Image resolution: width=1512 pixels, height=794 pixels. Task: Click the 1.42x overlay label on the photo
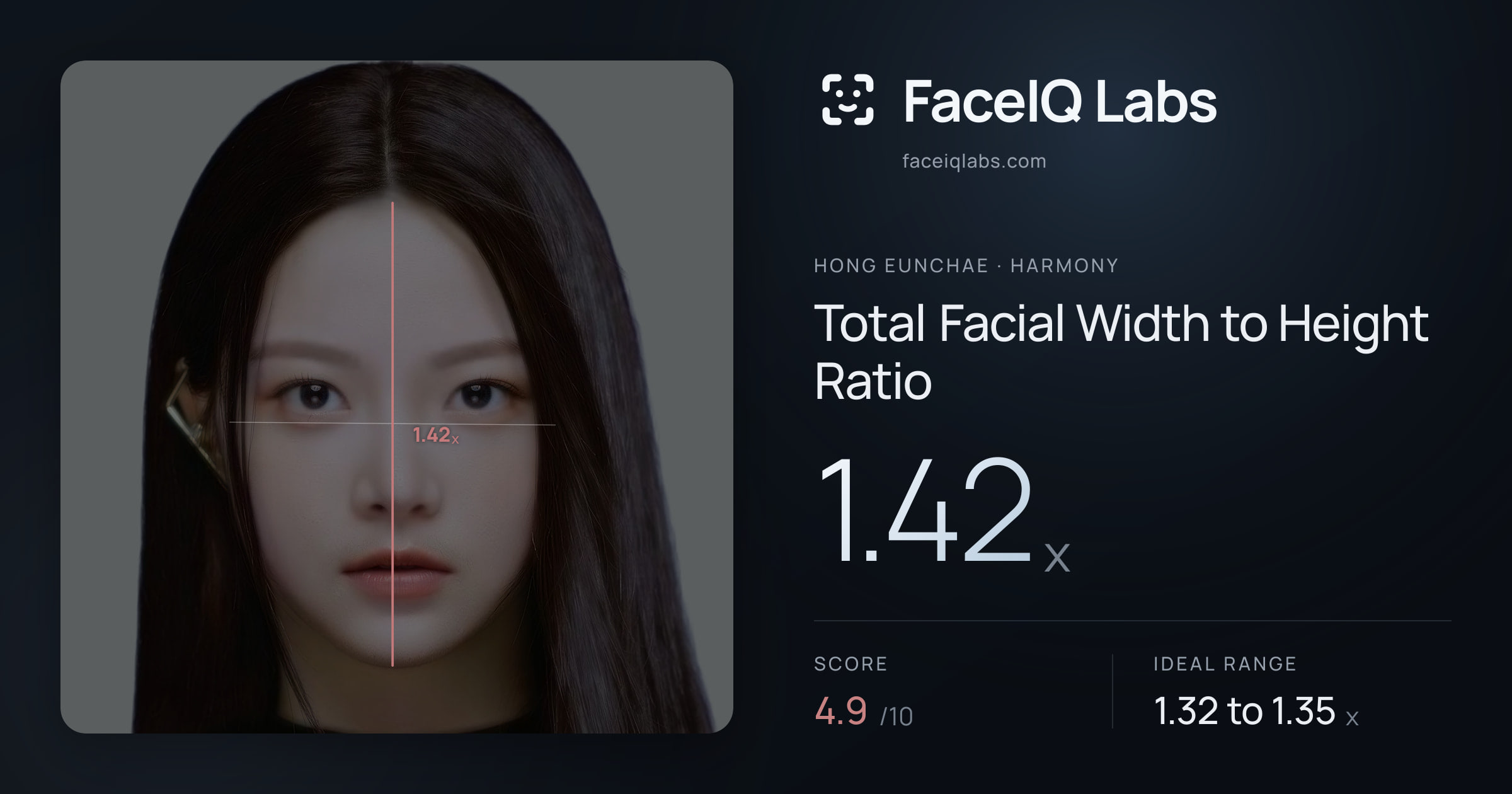[435, 435]
